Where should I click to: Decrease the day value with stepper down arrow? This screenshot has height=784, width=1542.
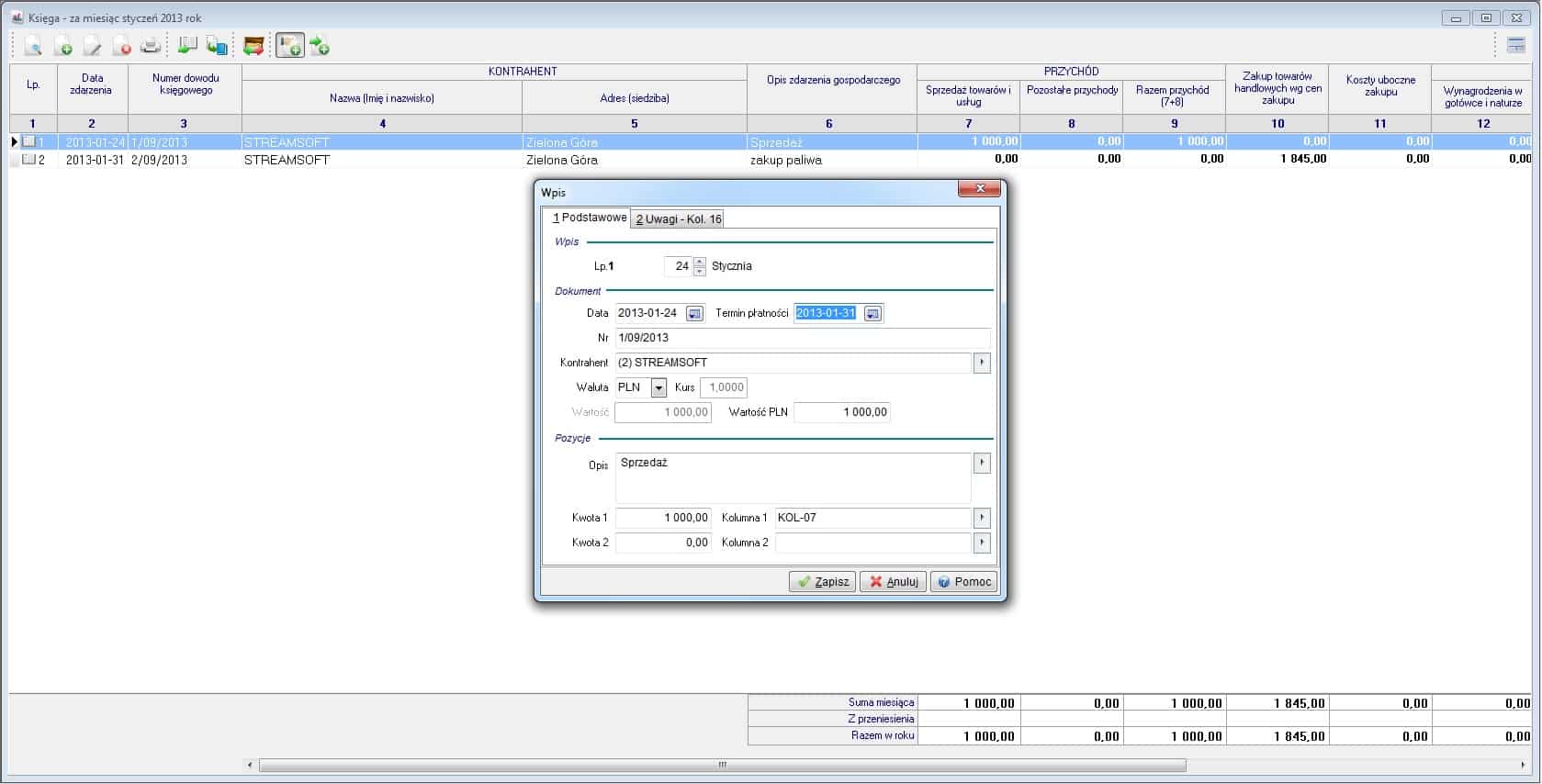(x=700, y=271)
